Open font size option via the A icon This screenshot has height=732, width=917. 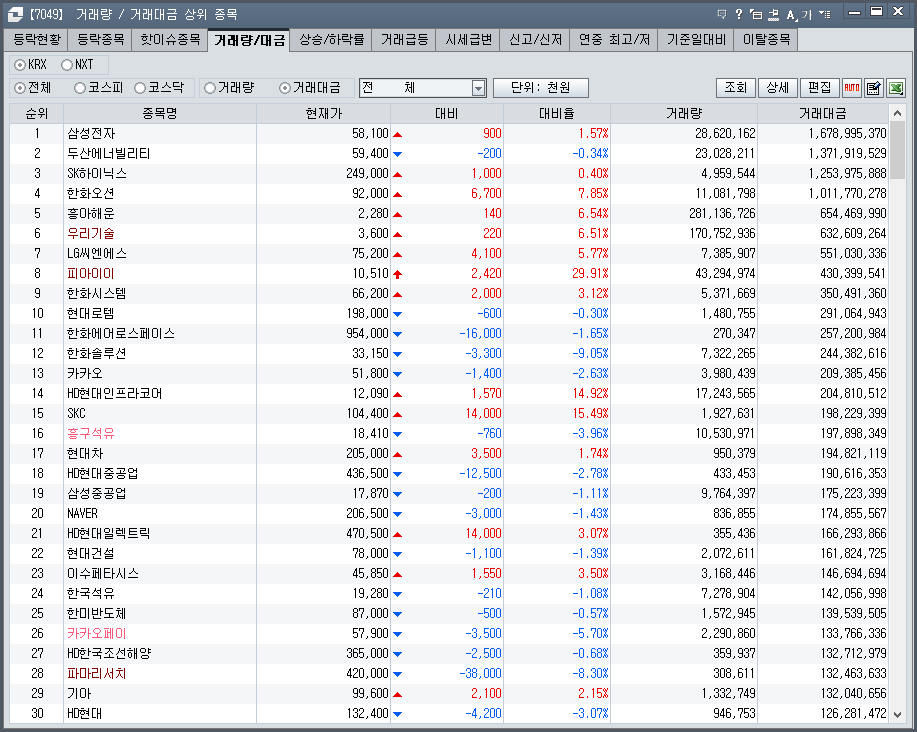click(x=791, y=14)
